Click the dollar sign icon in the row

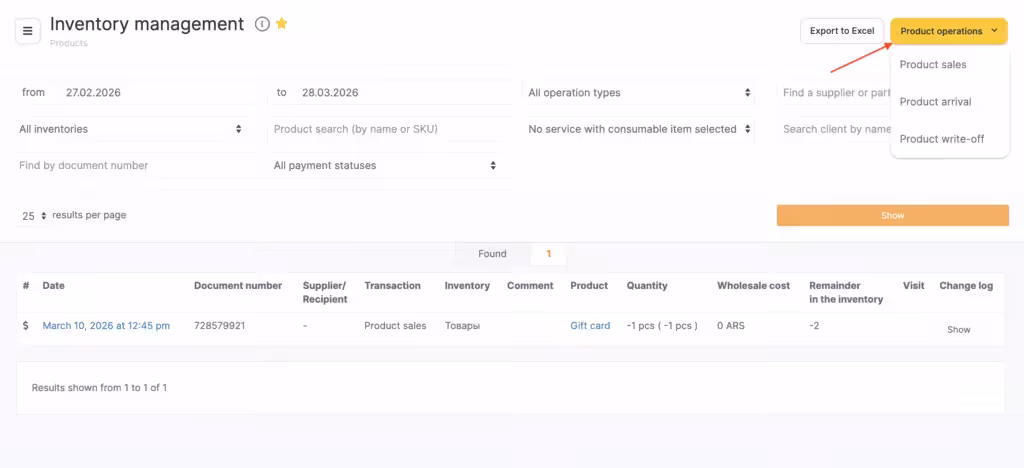pyautogui.click(x=25, y=326)
